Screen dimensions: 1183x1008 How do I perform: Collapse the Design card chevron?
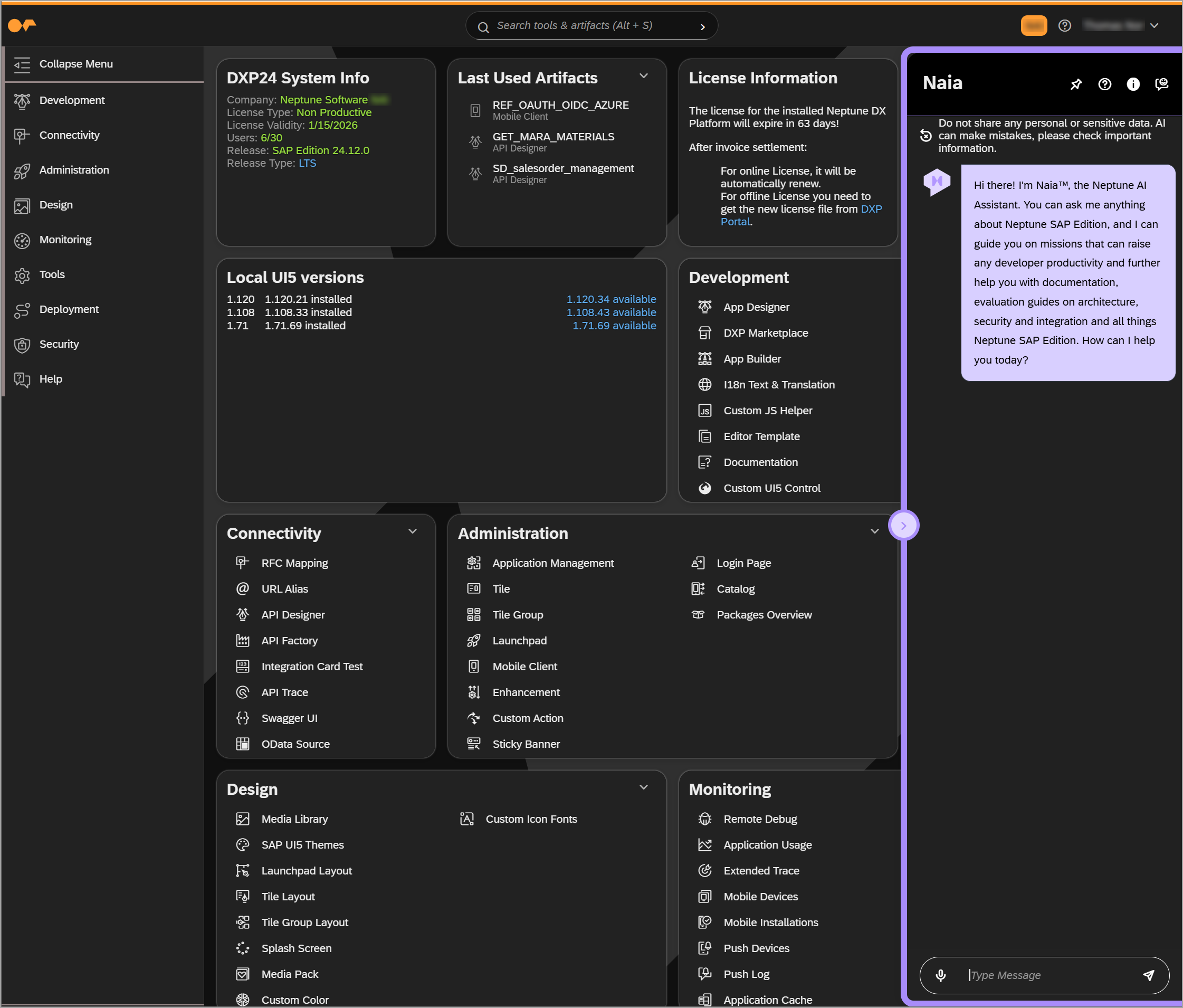(x=643, y=787)
